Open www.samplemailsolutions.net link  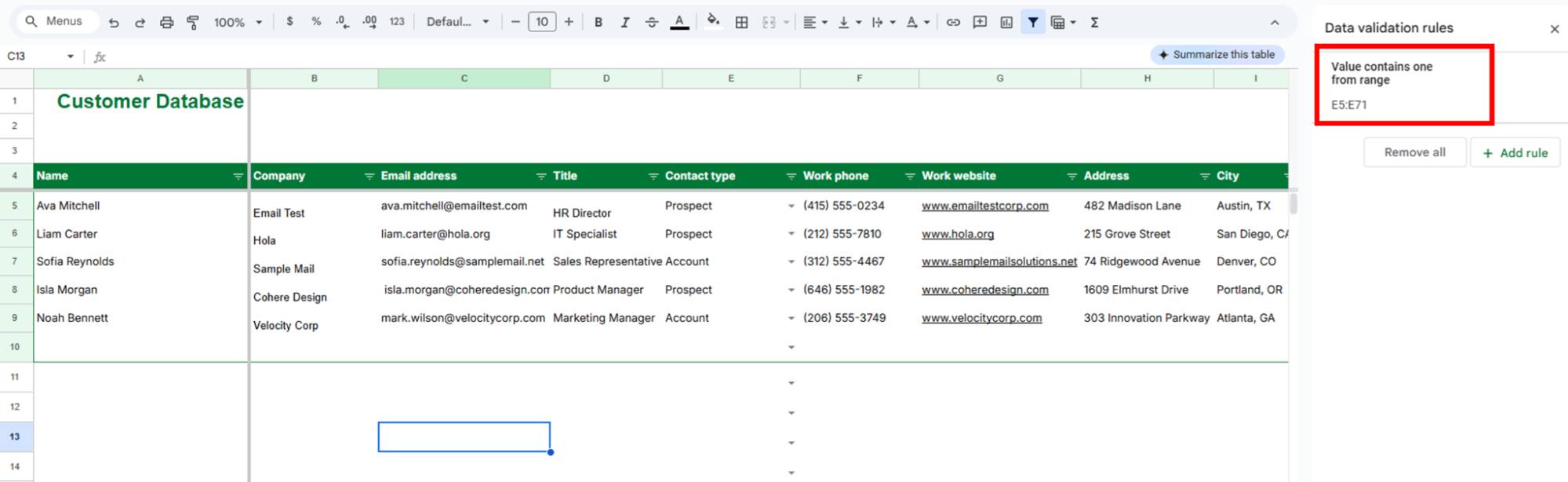[x=999, y=261]
